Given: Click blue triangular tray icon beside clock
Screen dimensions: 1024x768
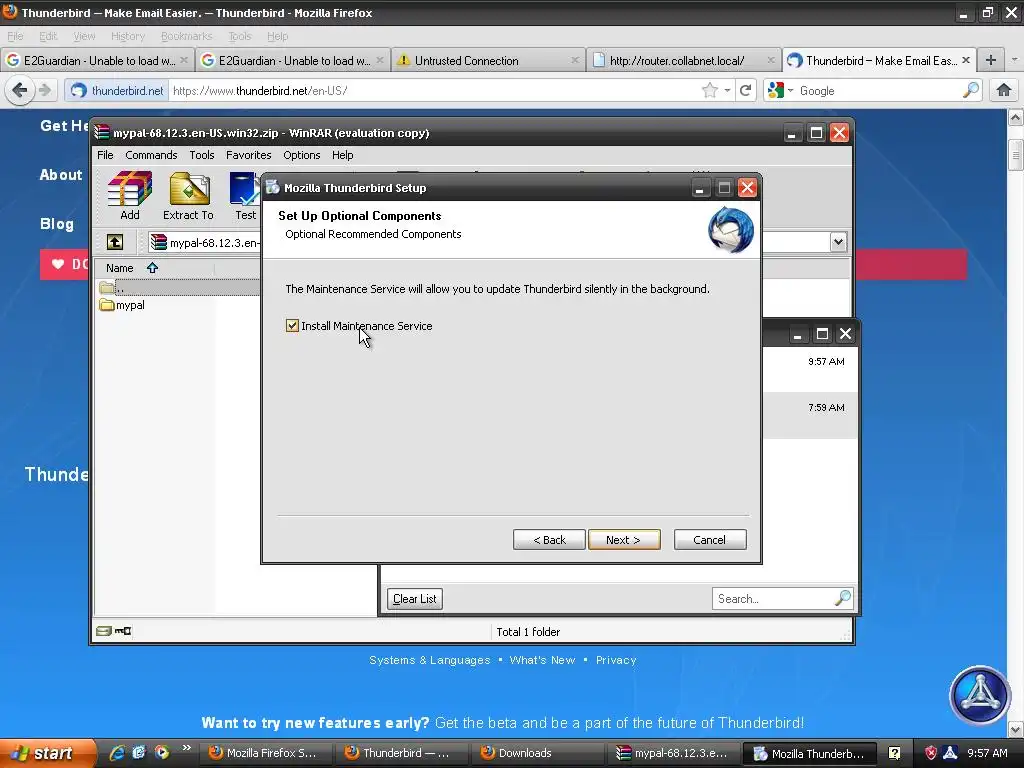Looking at the screenshot, I should click(950, 753).
